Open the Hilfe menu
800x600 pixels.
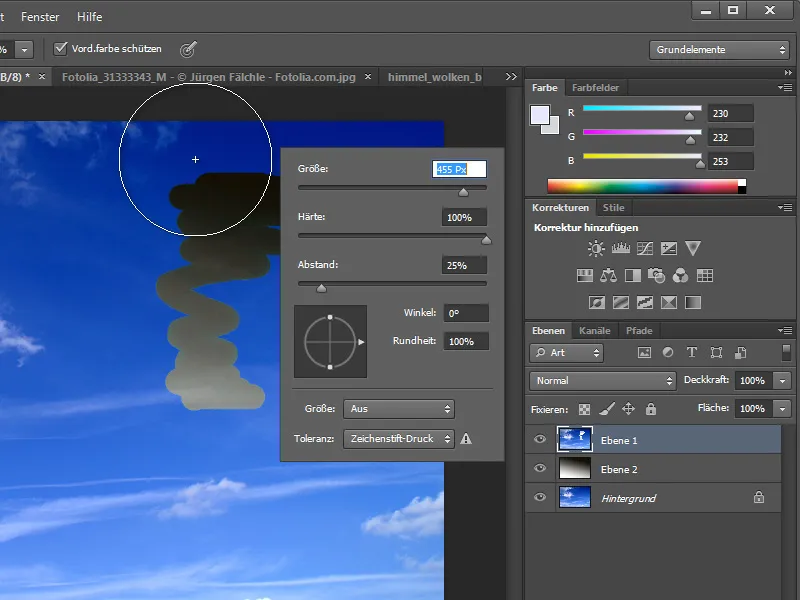click(90, 17)
